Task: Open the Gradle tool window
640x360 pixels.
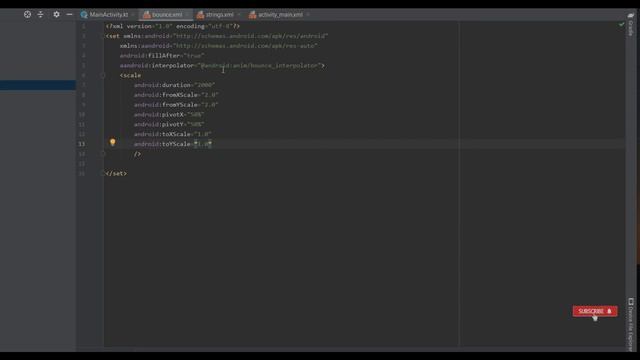Action: [631, 24]
